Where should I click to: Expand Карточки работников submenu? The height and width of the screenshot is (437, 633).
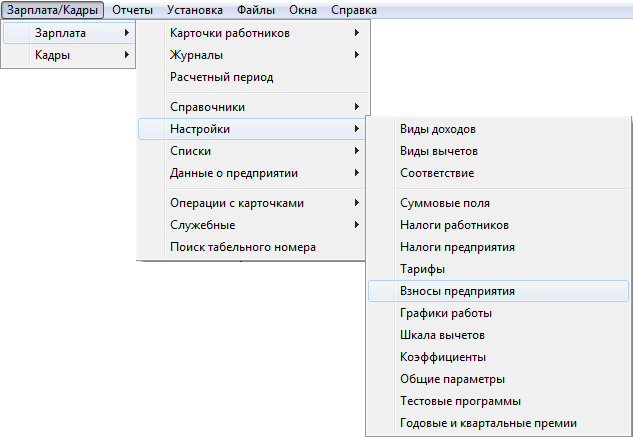(x=253, y=33)
